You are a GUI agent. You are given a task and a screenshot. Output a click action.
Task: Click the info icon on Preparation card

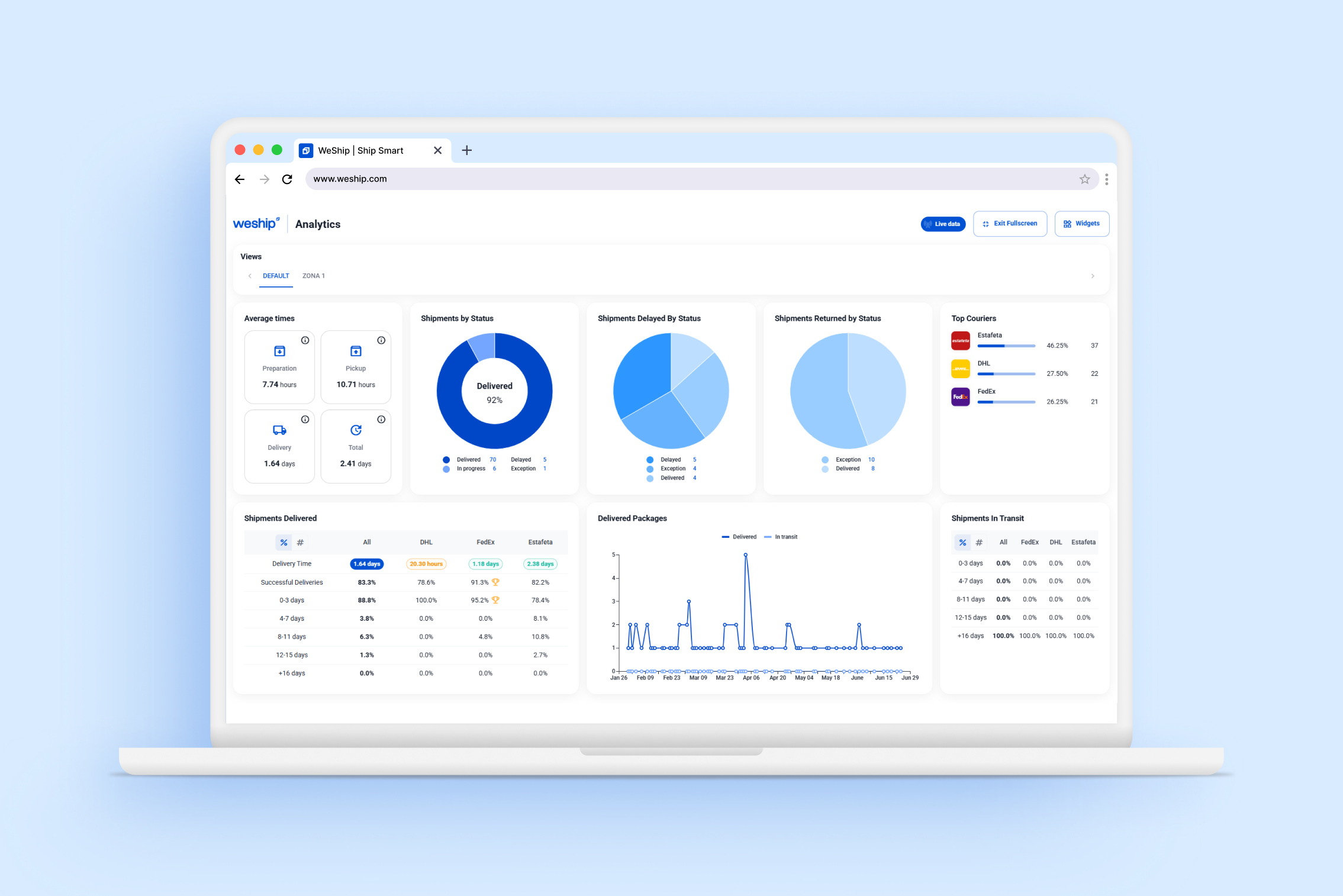(305, 340)
